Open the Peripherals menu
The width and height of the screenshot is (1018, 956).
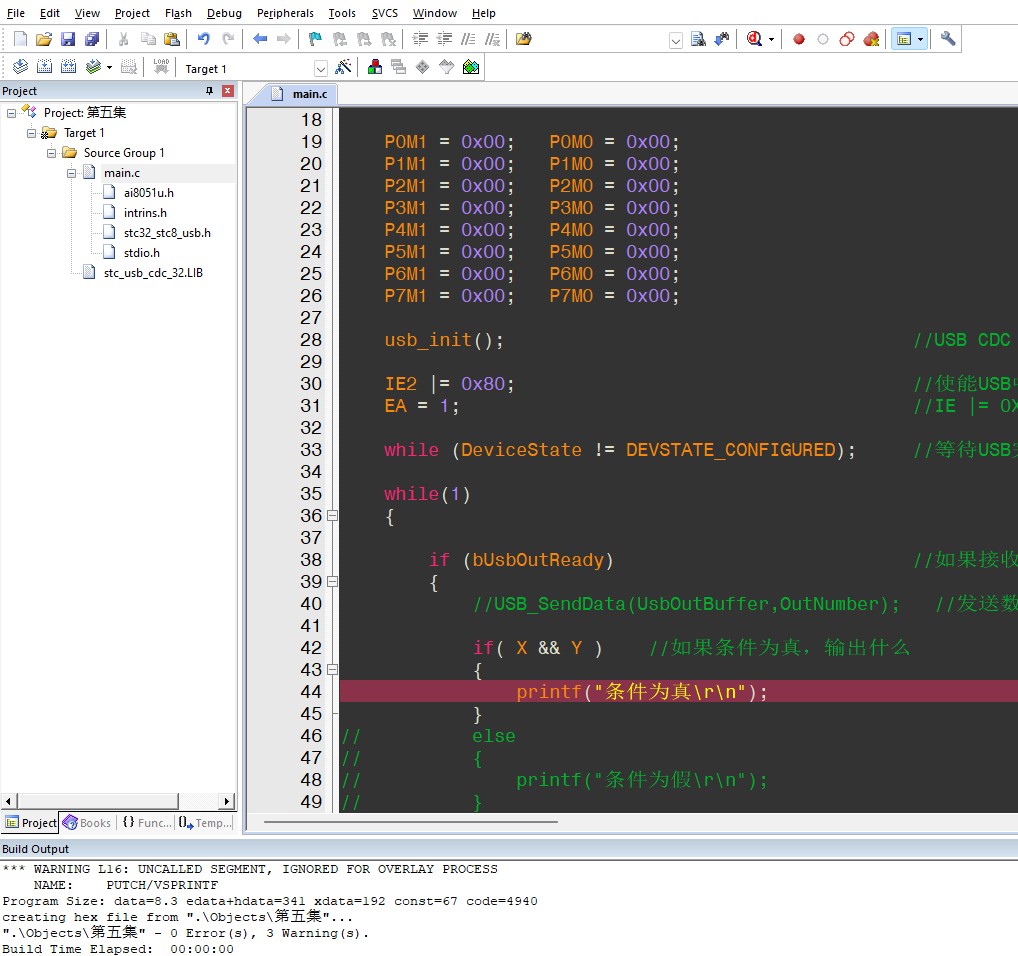pos(285,13)
